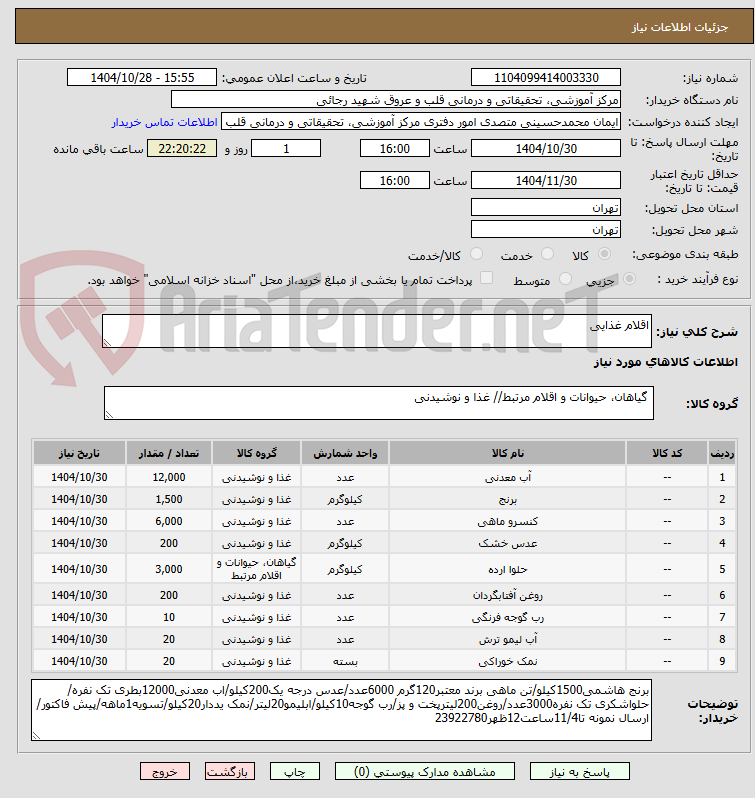Click the شماره نیاز number field
Viewport: 755px width, 798px height.
pyautogui.click(x=546, y=77)
